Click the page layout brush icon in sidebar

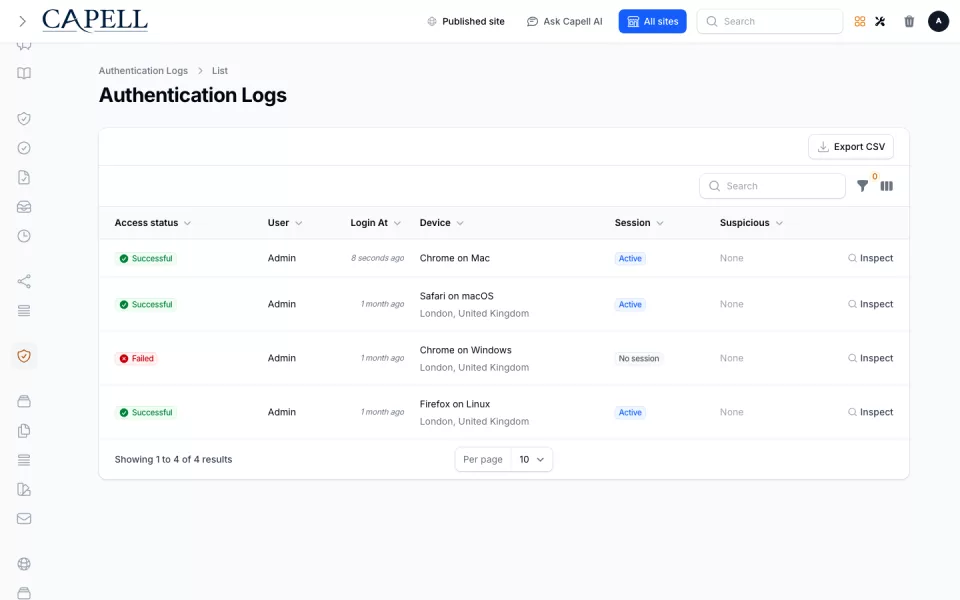coord(24,490)
